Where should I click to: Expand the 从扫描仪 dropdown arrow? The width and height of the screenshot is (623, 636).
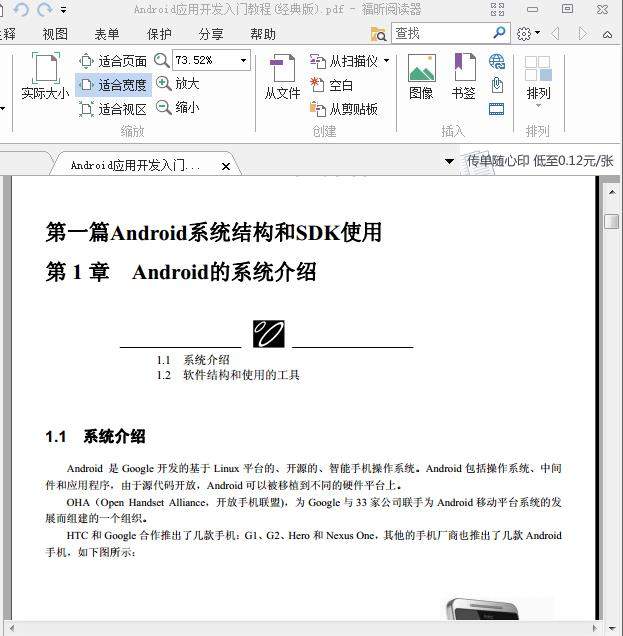coord(387,61)
